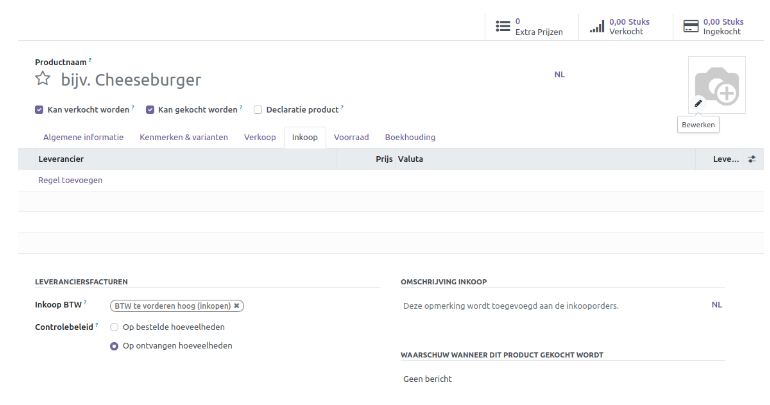This screenshot has height=405, width=770.
Task: Click the pencil edit icon on product image
Action: (698, 103)
